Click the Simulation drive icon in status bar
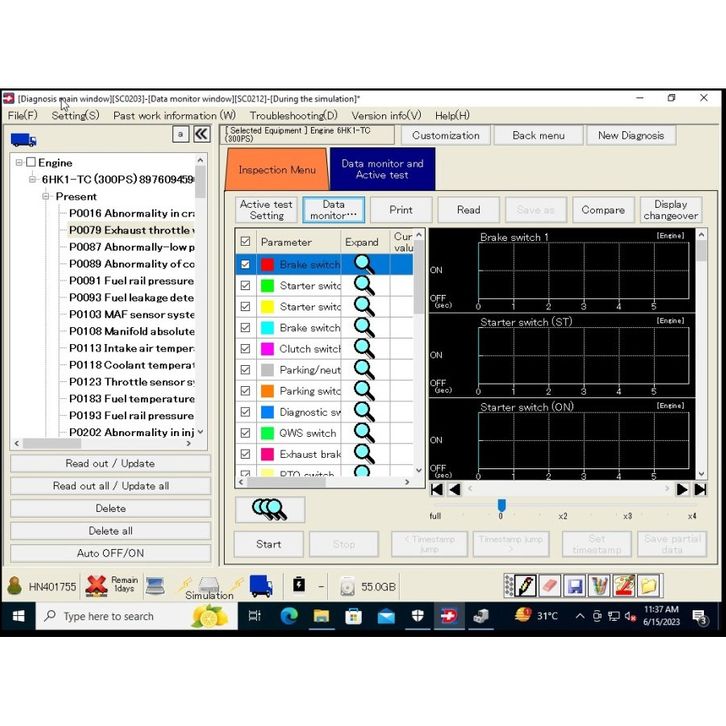The image size is (726, 726). click(x=208, y=585)
